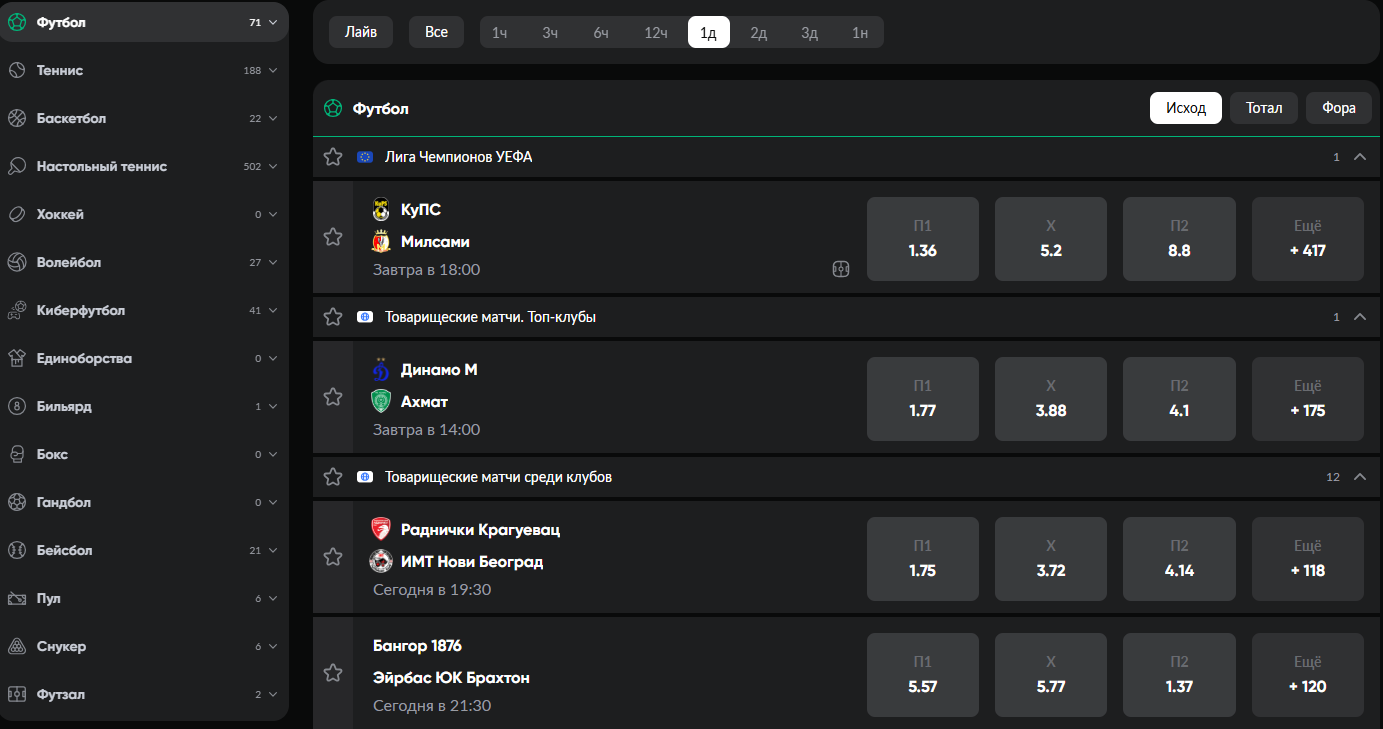Toggle favorite star for Бангор 1876 match

[x=333, y=673]
